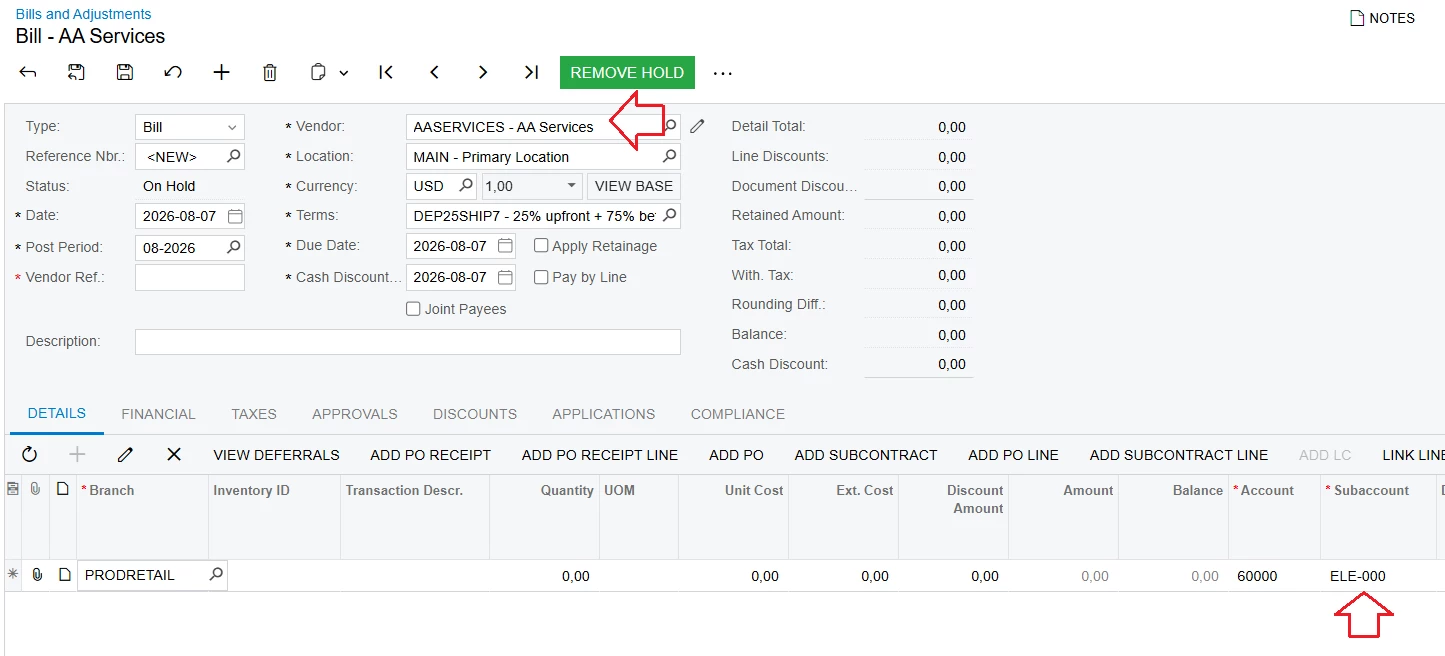The image size is (1445, 656).
Task: Click ADD SUBCONTRACT LINE
Action: (1179, 455)
